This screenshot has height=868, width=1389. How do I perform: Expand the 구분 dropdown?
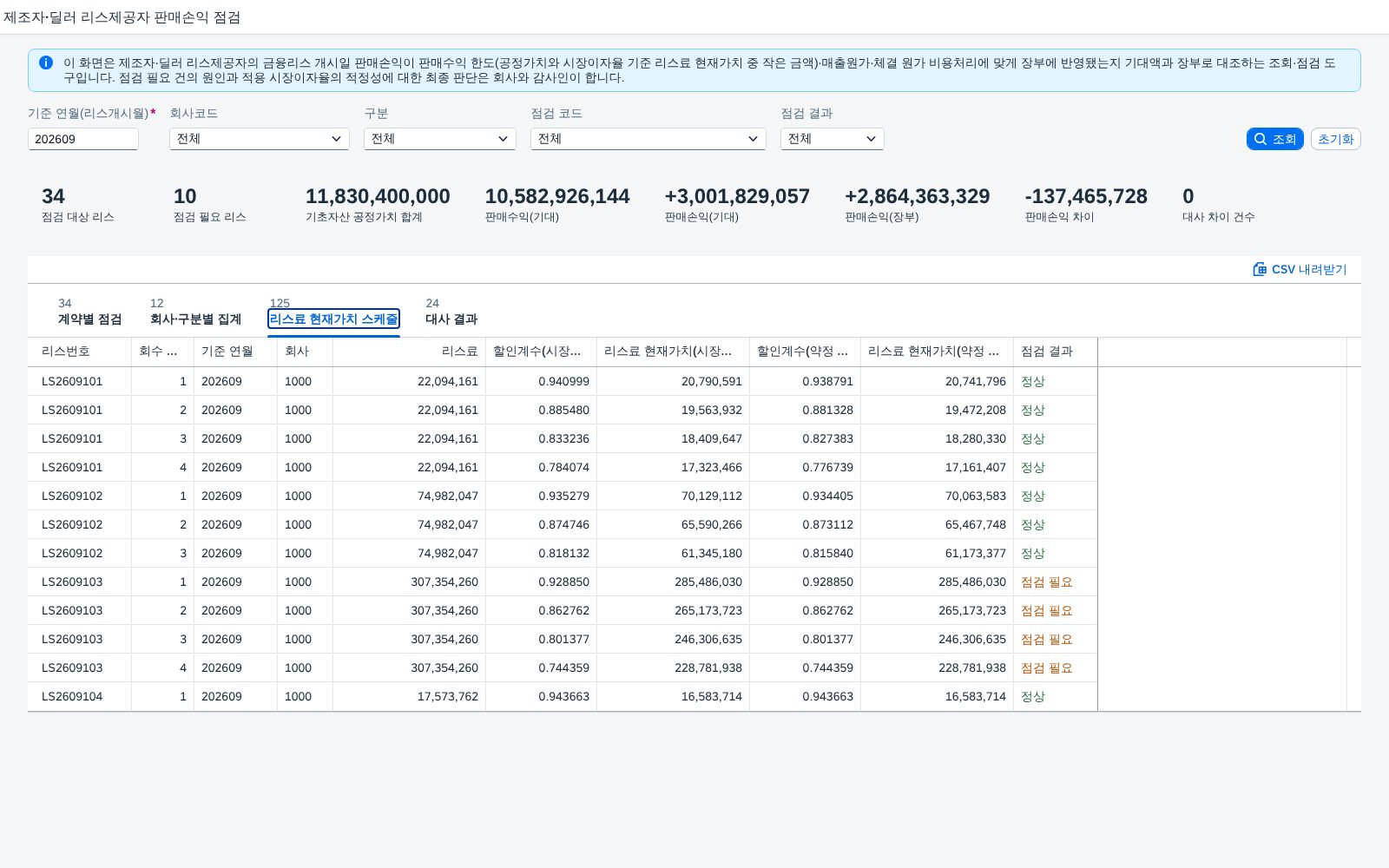440,139
